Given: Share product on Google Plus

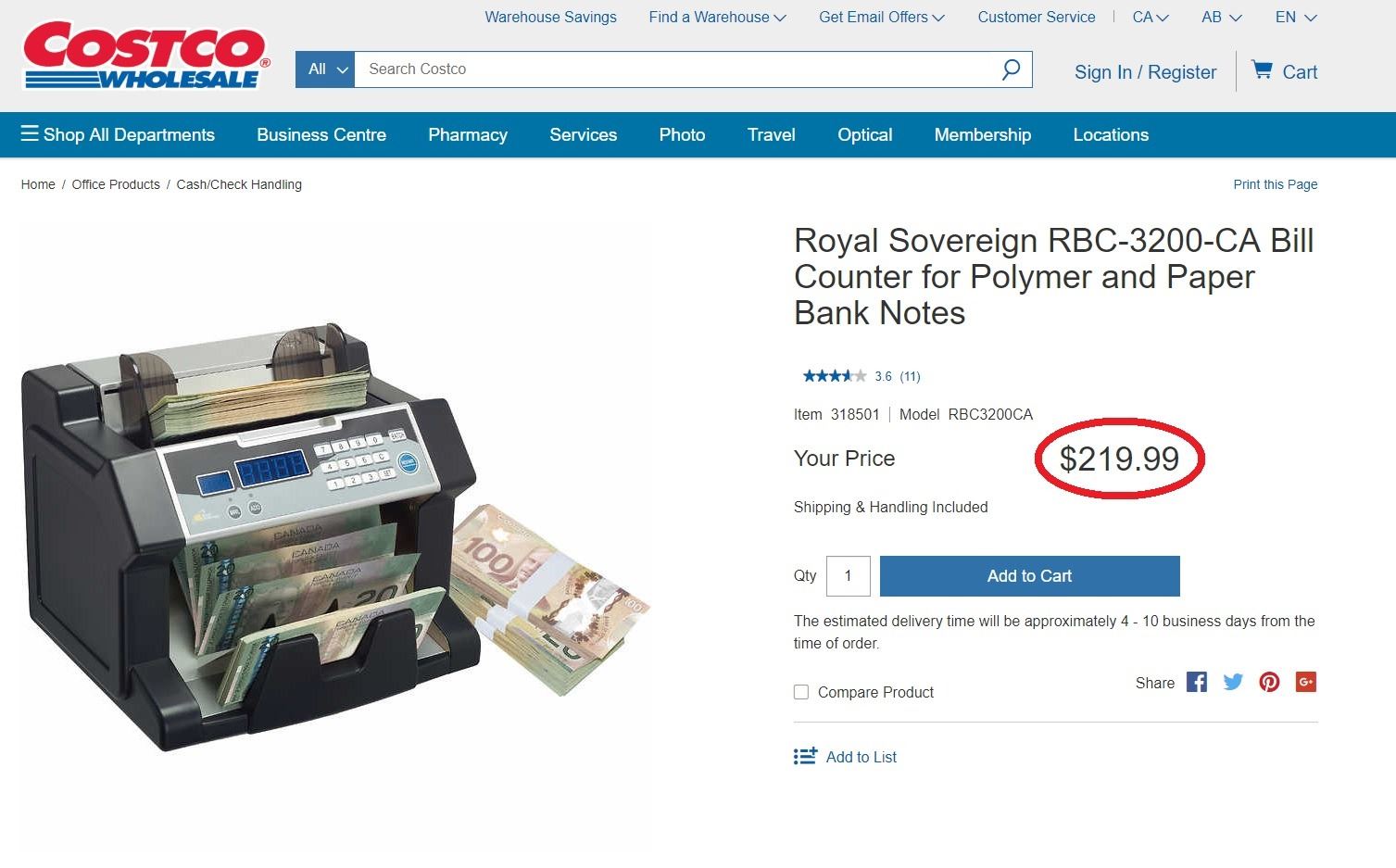Looking at the screenshot, I should 1306,683.
